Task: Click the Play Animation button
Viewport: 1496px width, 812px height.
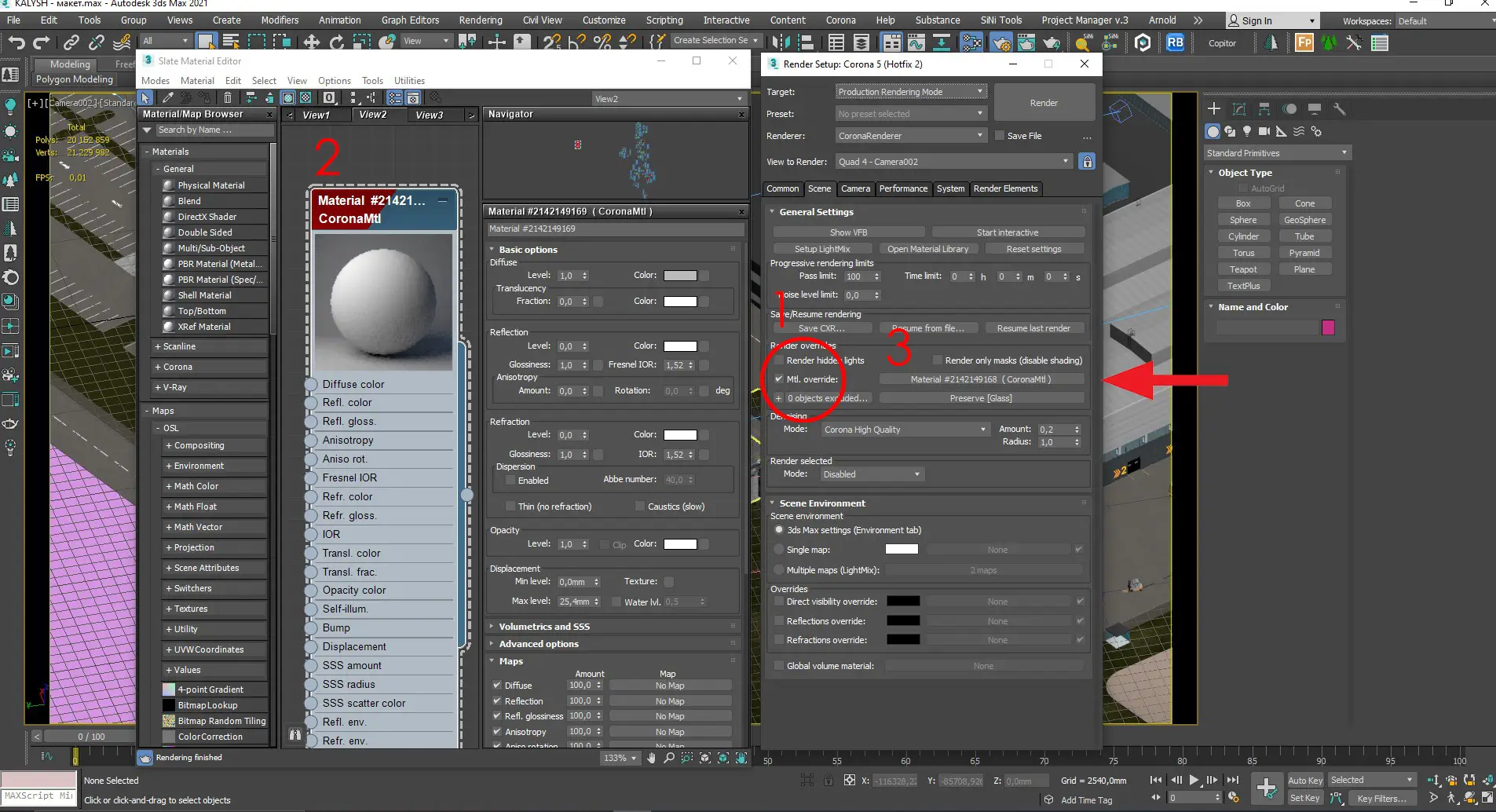Action: click(x=1194, y=780)
